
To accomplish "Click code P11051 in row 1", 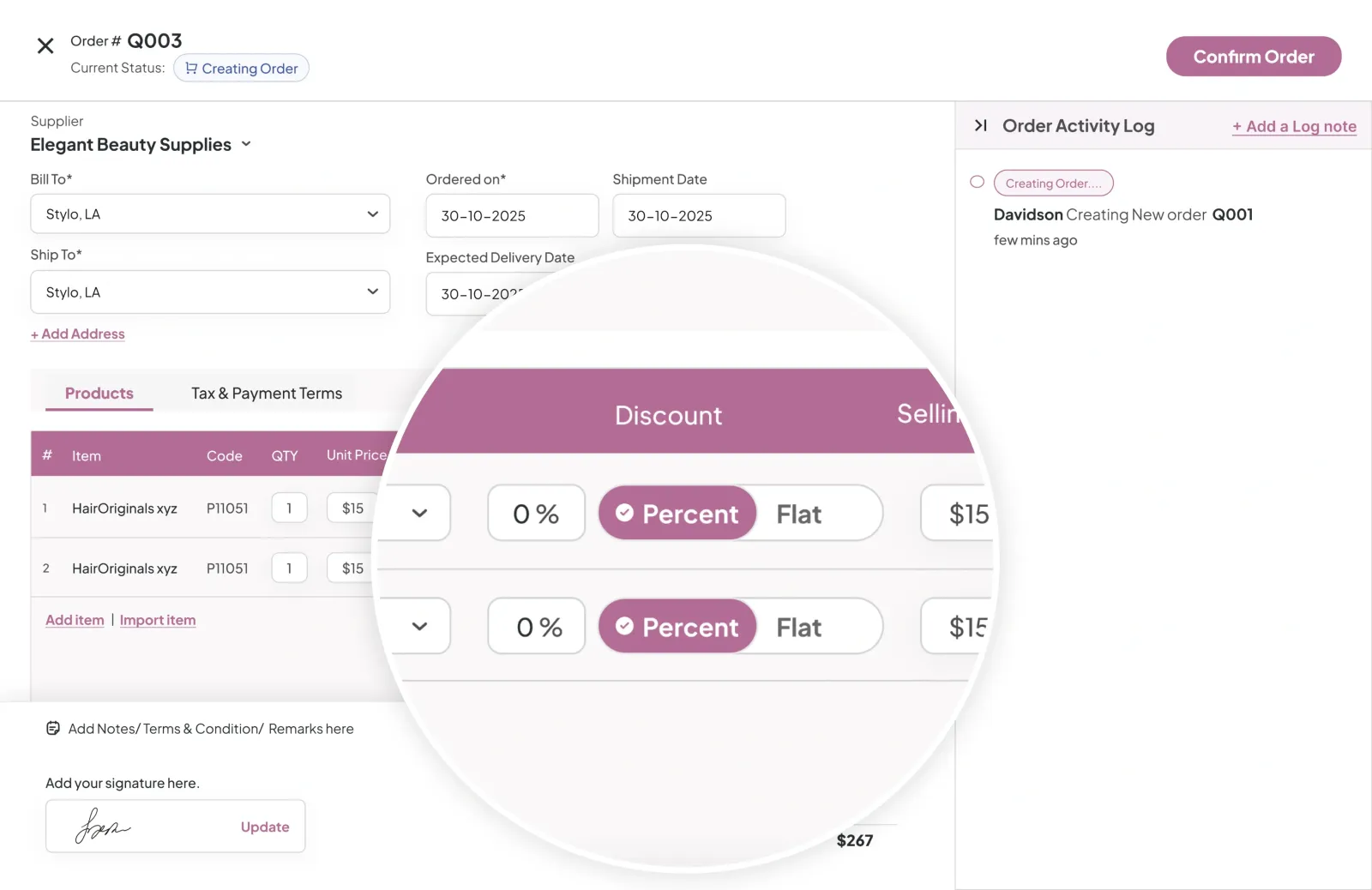I will (227, 508).
